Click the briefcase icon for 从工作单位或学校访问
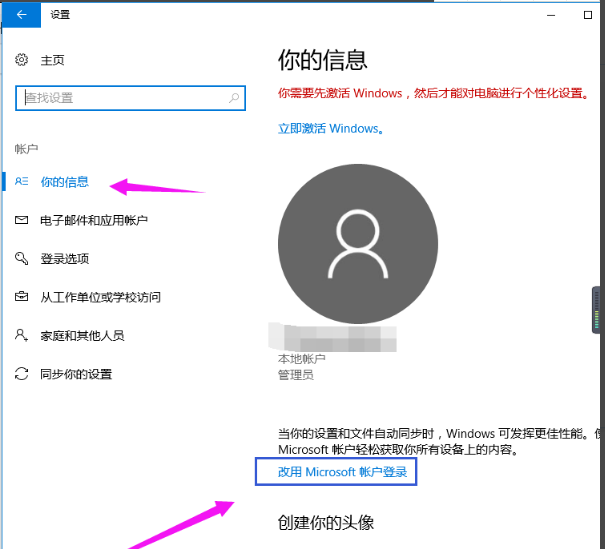605x549 pixels. click(x=22, y=297)
